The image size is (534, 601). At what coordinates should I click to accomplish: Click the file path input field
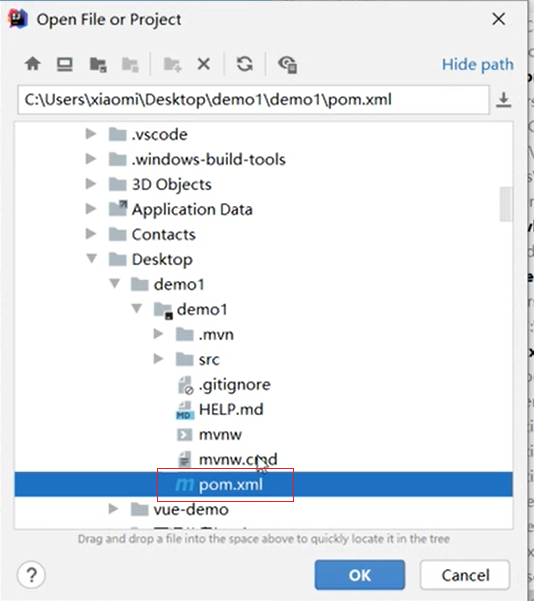tap(253, 100)
